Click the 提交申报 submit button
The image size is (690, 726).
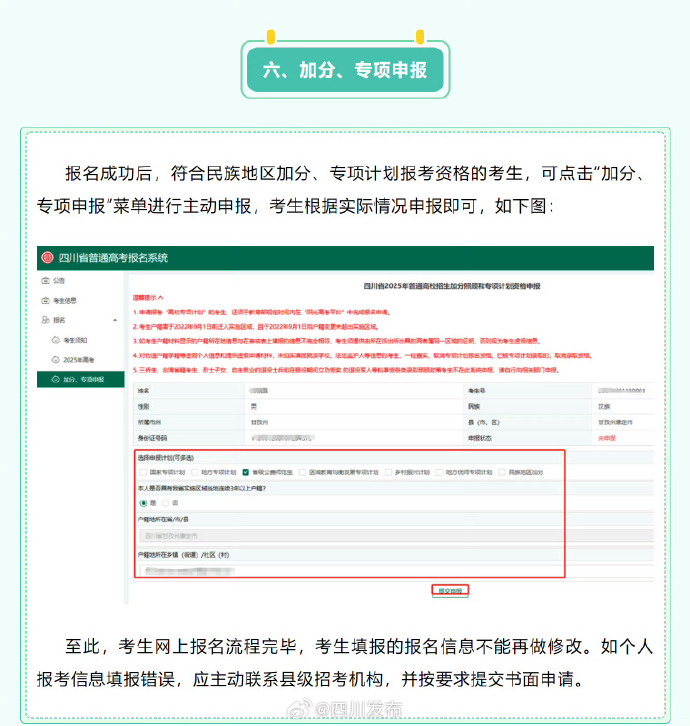click(450, 590)
